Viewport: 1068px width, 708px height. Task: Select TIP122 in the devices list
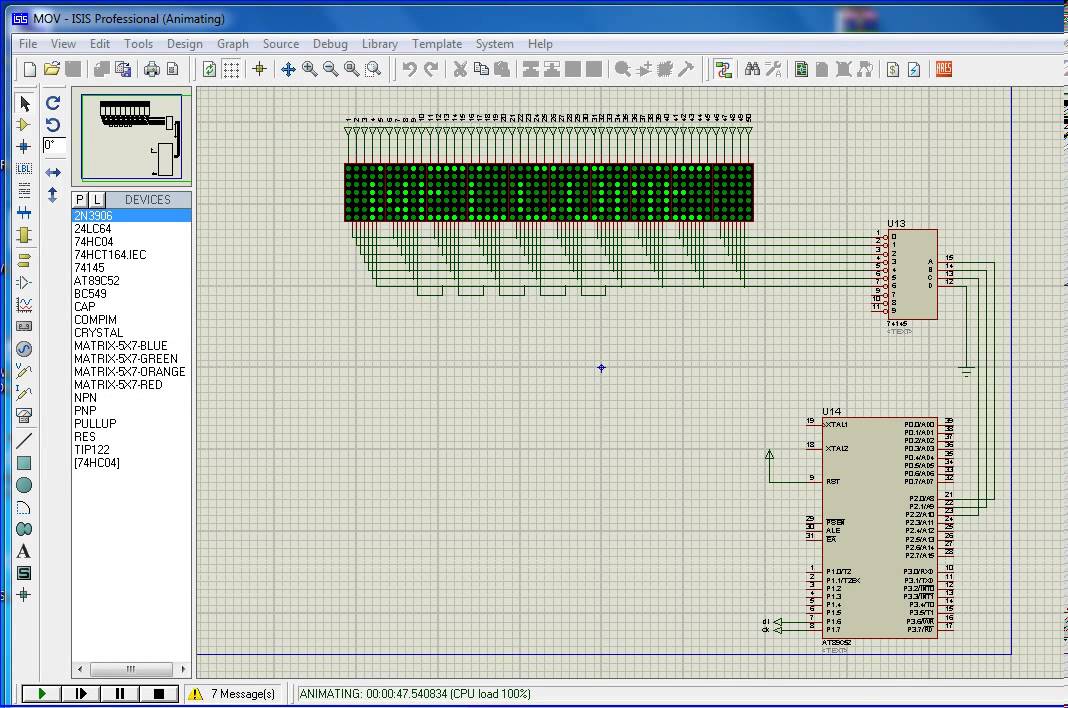[92, 450]
